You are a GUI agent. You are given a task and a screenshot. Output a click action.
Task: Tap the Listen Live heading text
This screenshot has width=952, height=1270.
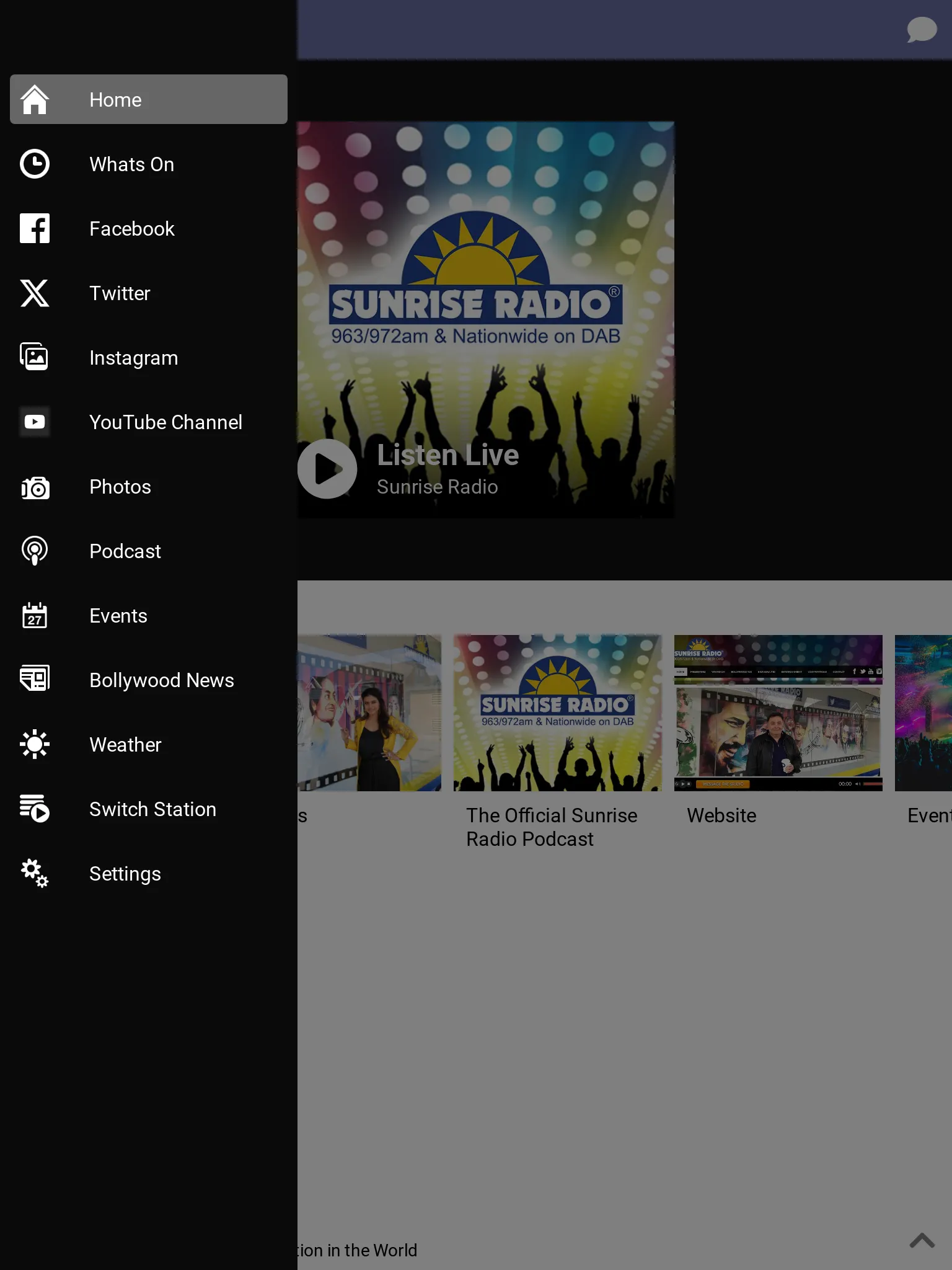coord(447,455)
